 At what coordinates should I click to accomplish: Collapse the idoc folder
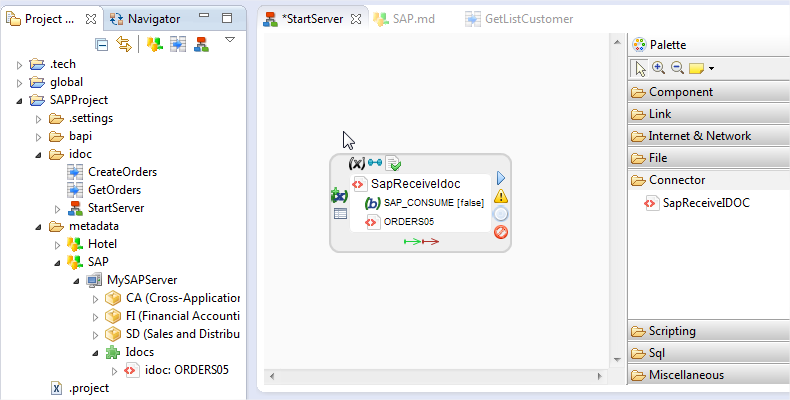point(39,155)
